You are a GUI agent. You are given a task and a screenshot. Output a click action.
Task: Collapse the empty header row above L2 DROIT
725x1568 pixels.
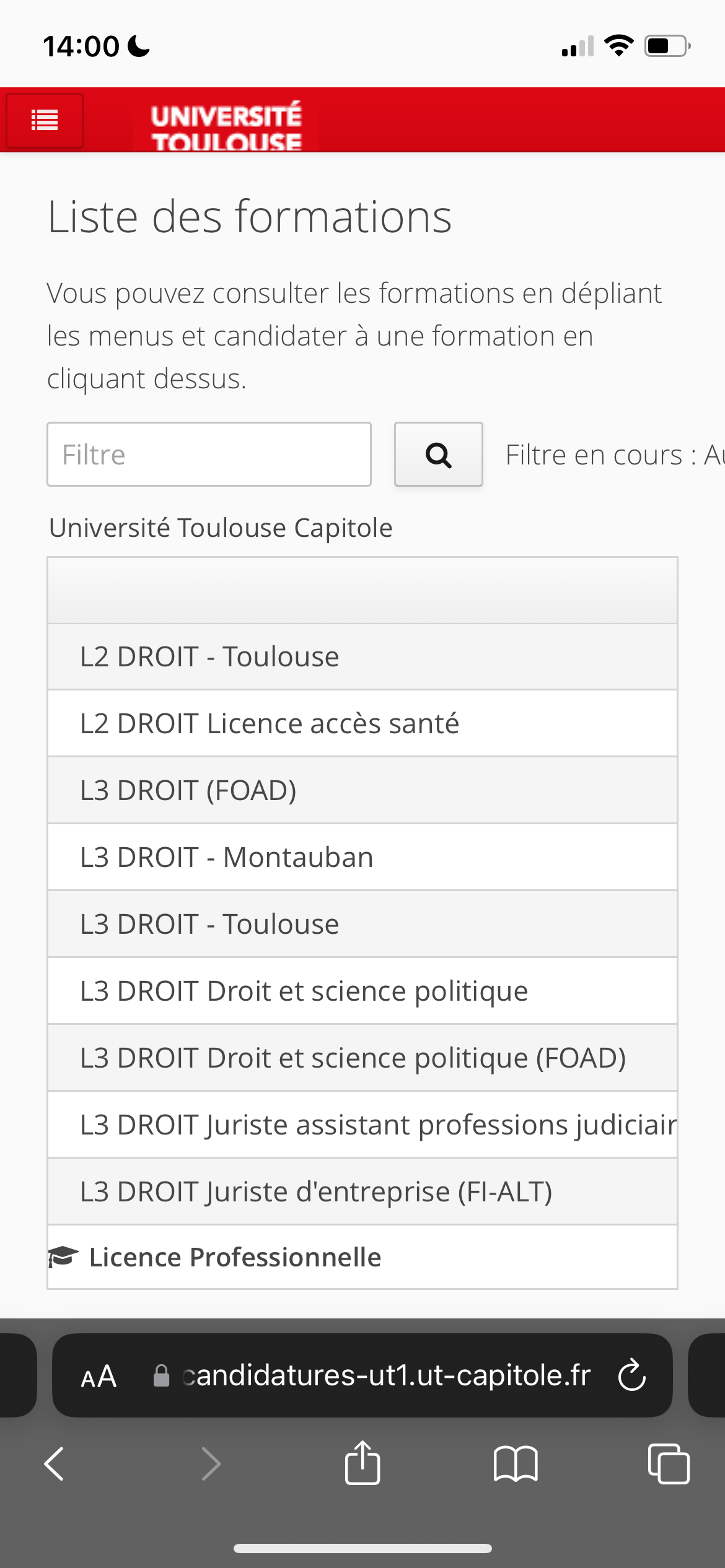point(362,591)
